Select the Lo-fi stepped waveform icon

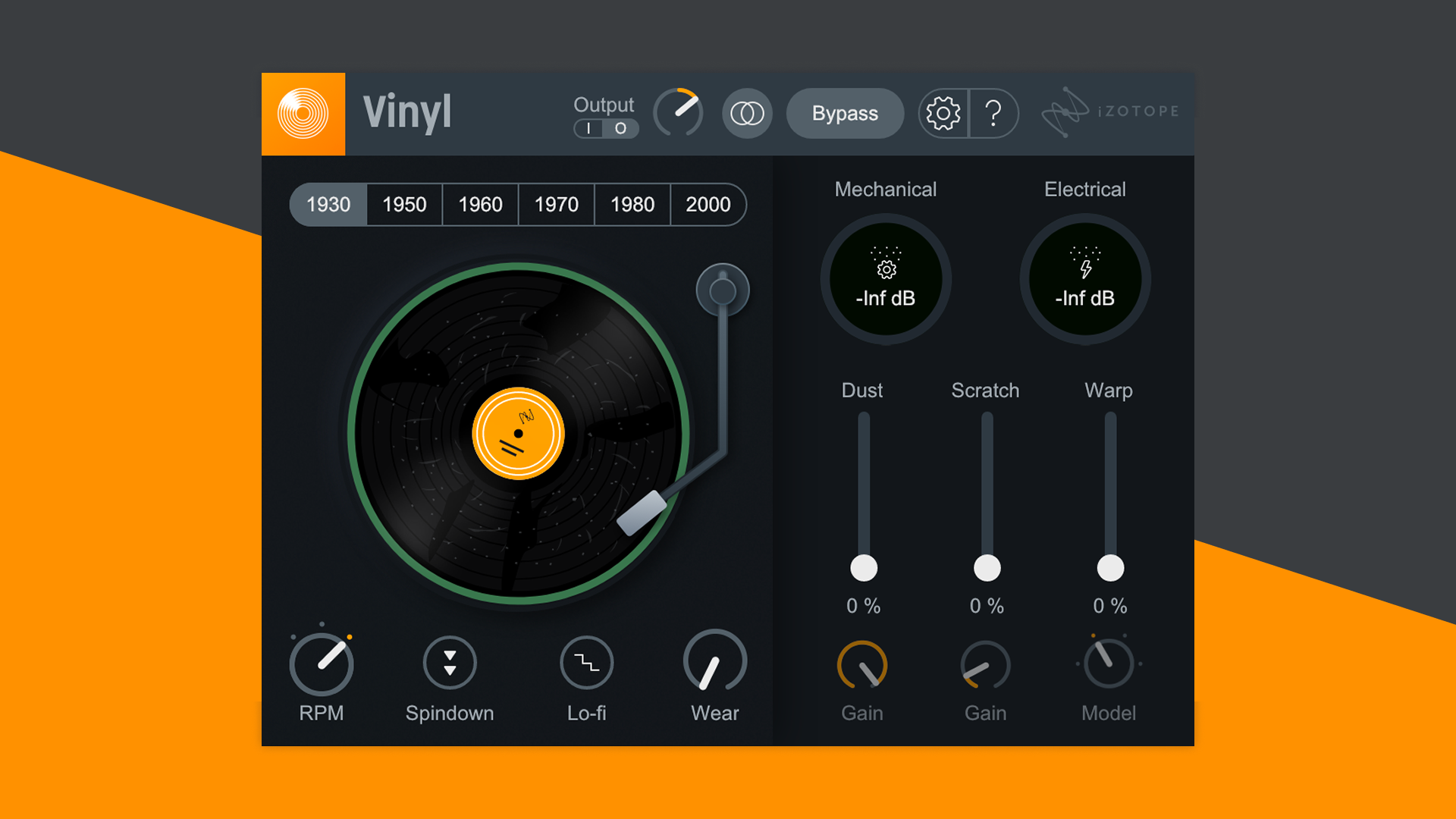click(x=585, y=664)
